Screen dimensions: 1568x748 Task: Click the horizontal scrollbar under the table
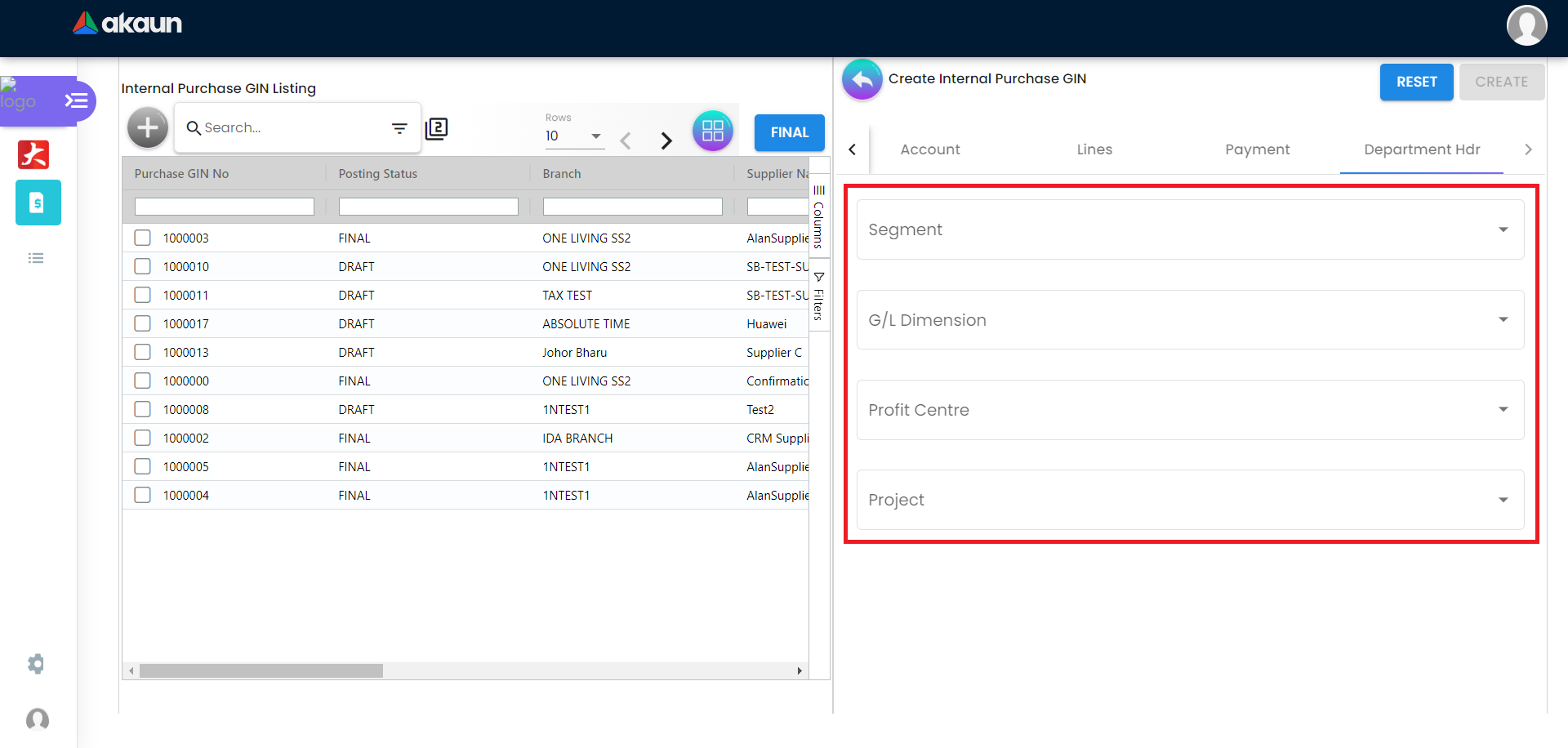point(261,670)
